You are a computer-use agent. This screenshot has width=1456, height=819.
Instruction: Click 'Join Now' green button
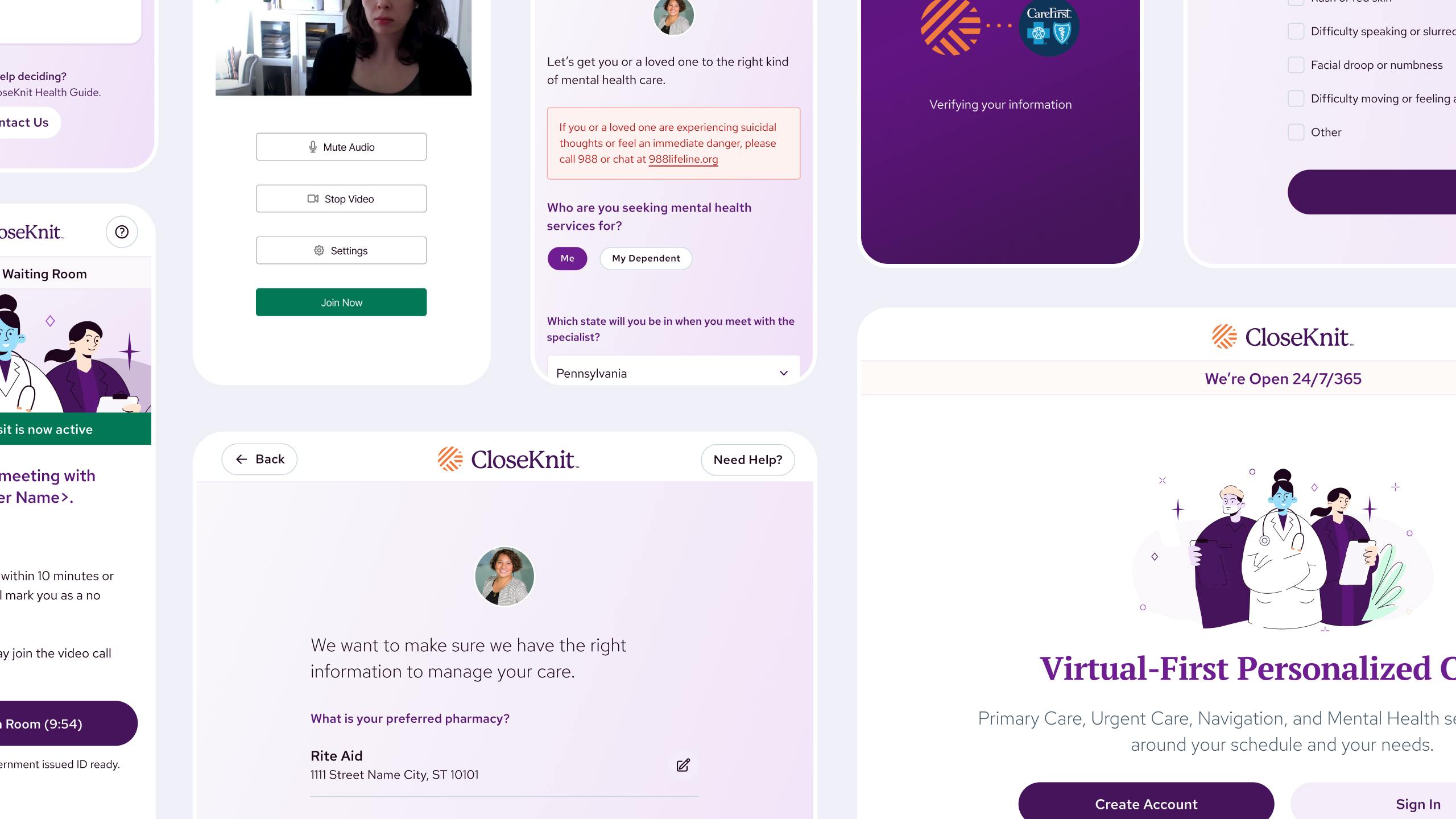click(341, 302)
